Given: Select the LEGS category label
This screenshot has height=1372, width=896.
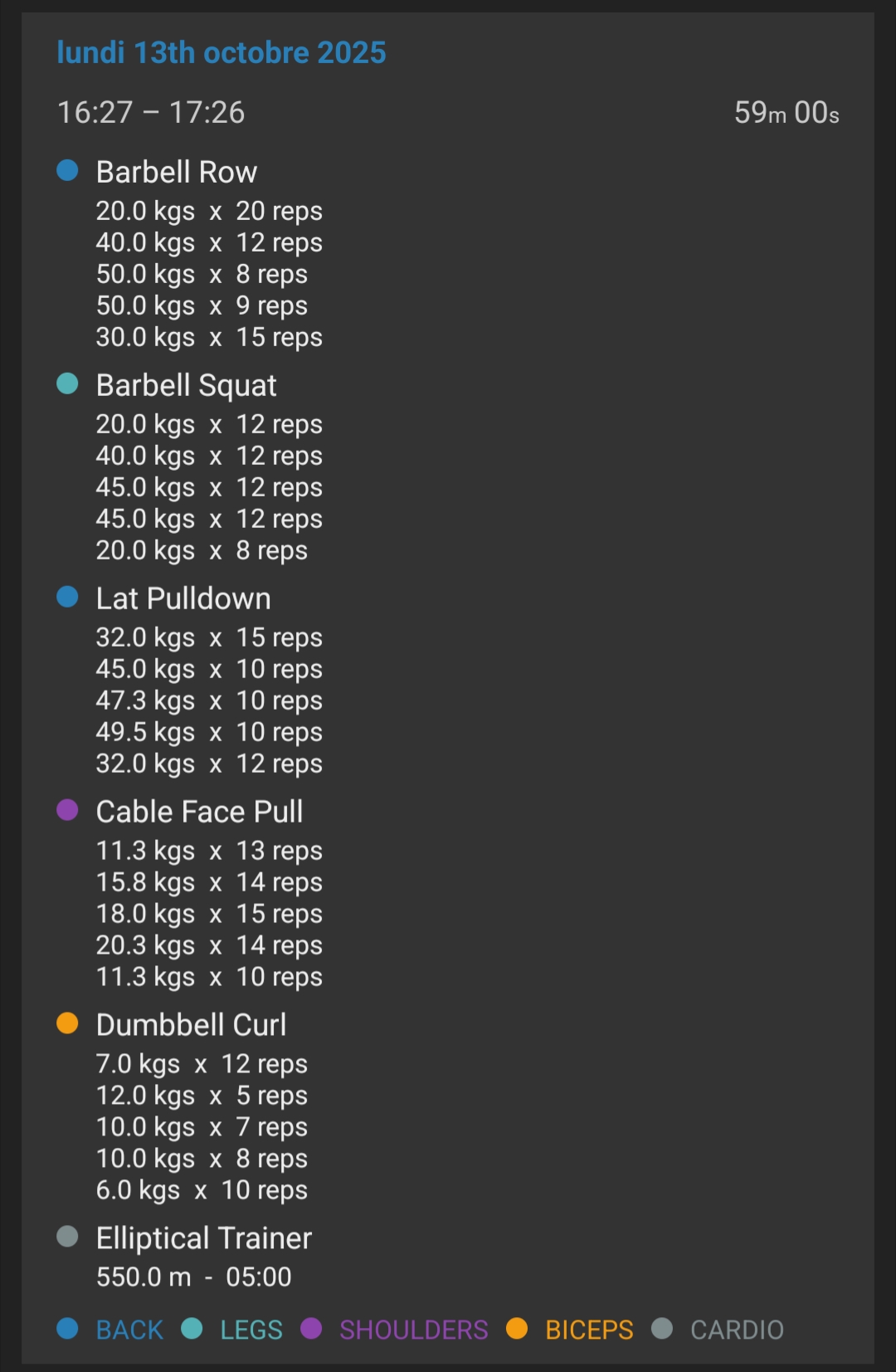Looking at the screenshot, I should 251,1330.
